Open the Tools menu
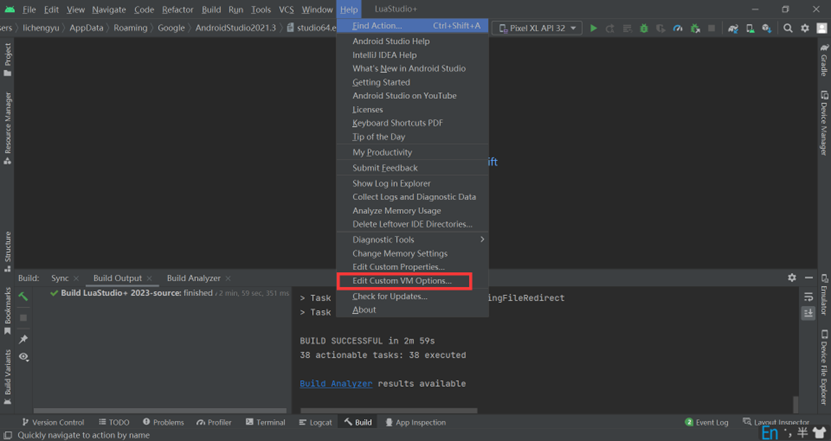This screenshot has height=441, width=831. point(261,10)
